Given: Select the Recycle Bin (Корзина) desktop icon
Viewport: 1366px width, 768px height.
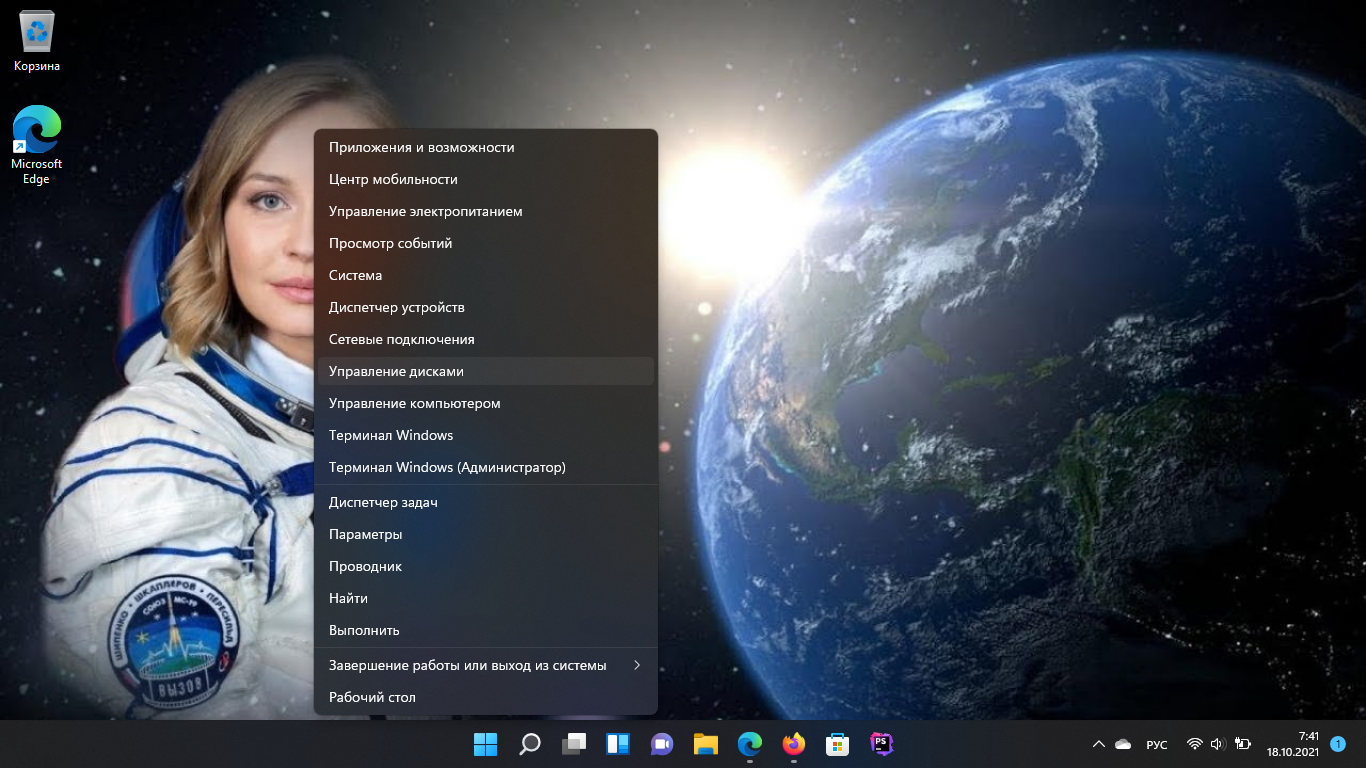Looking at the screenshot, I should [37, 42].
